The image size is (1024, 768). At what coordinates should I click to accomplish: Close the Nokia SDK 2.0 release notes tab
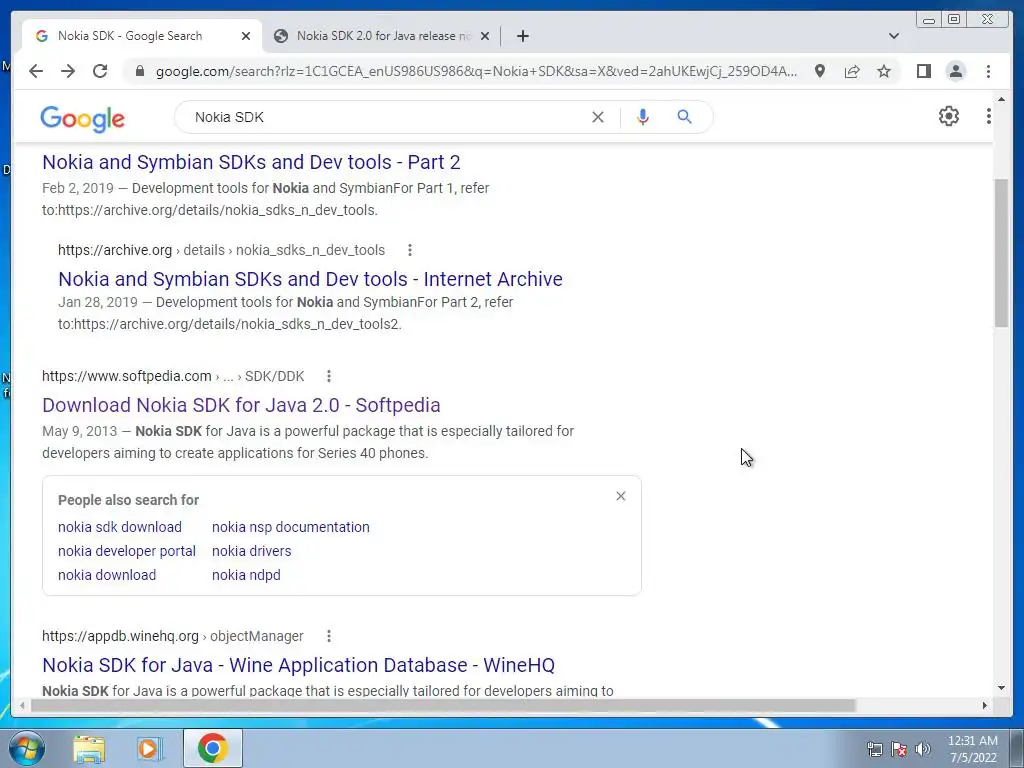click(x=485, y=36)
